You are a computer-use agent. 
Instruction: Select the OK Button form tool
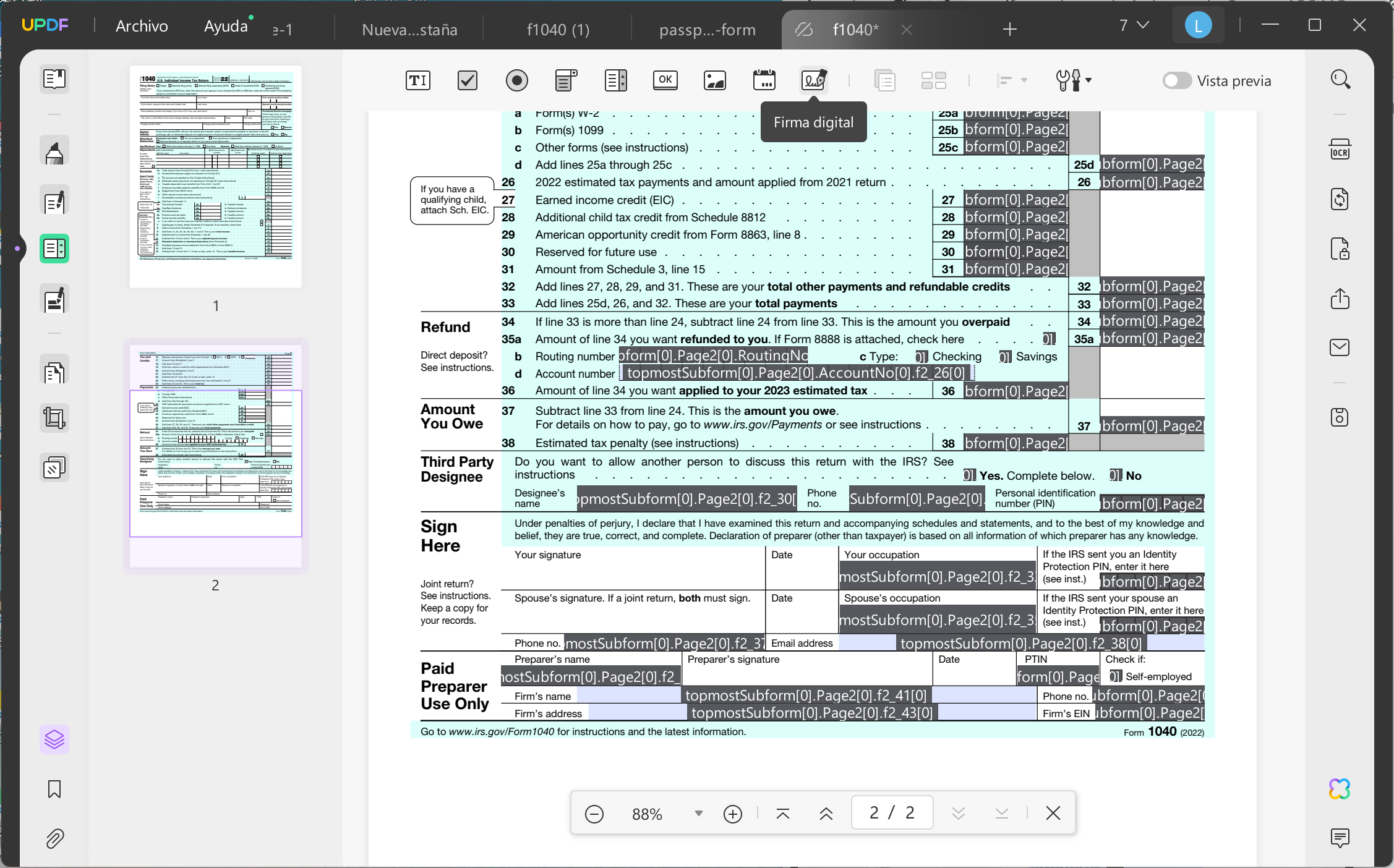pos(665,80)
